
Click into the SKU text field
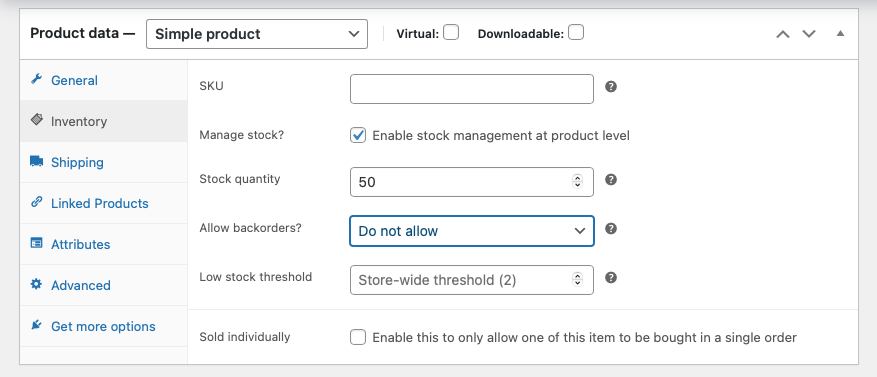471,89
